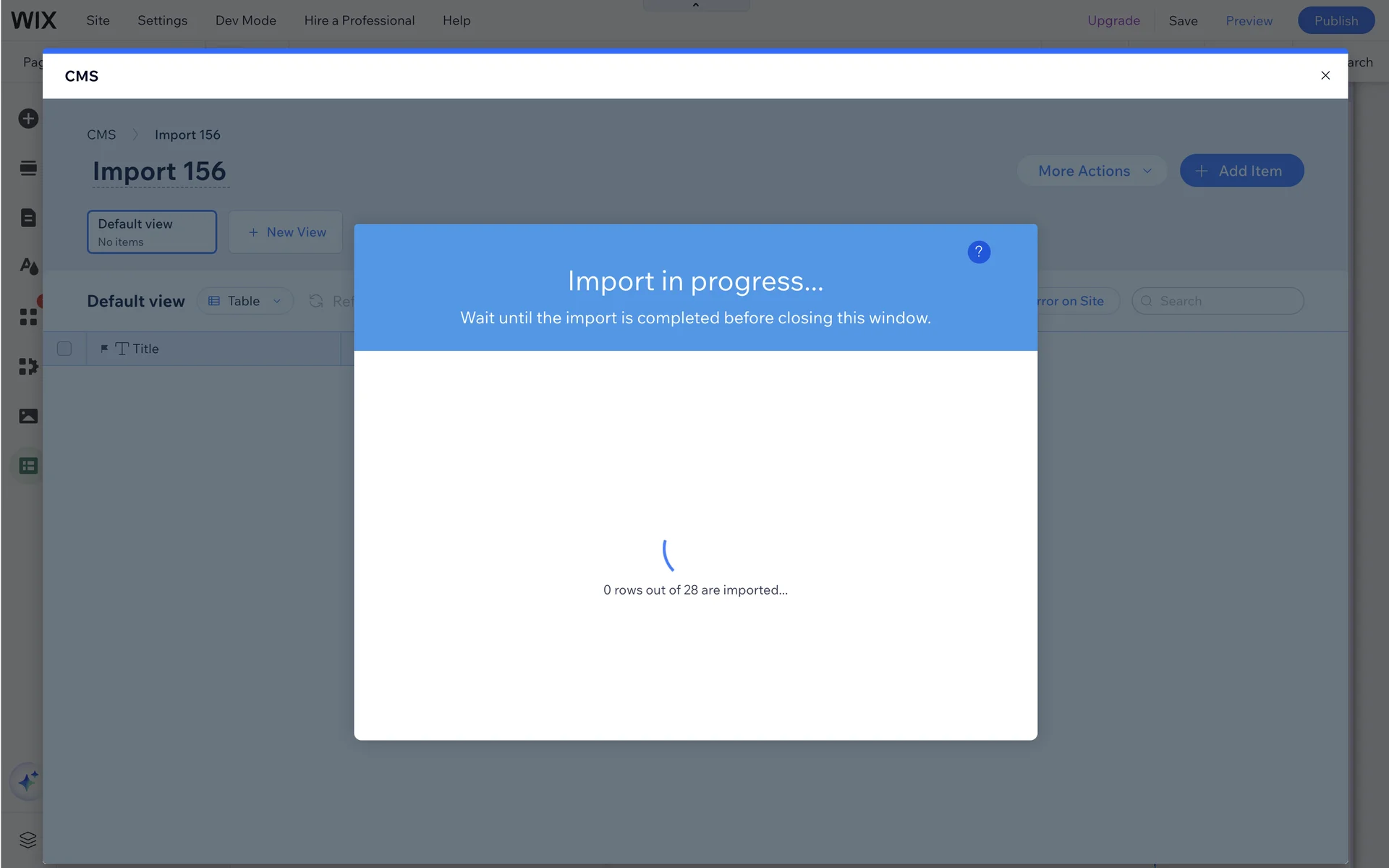
Task: Open the Dev Mode menu
Action: click(245, 20)
